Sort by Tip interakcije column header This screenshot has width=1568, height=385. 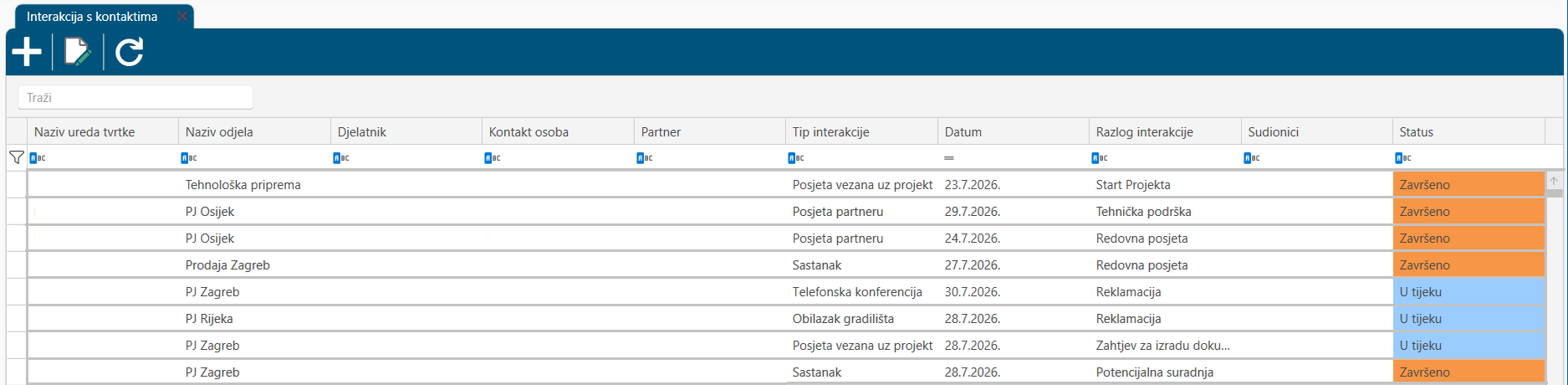tap(861, 131)
